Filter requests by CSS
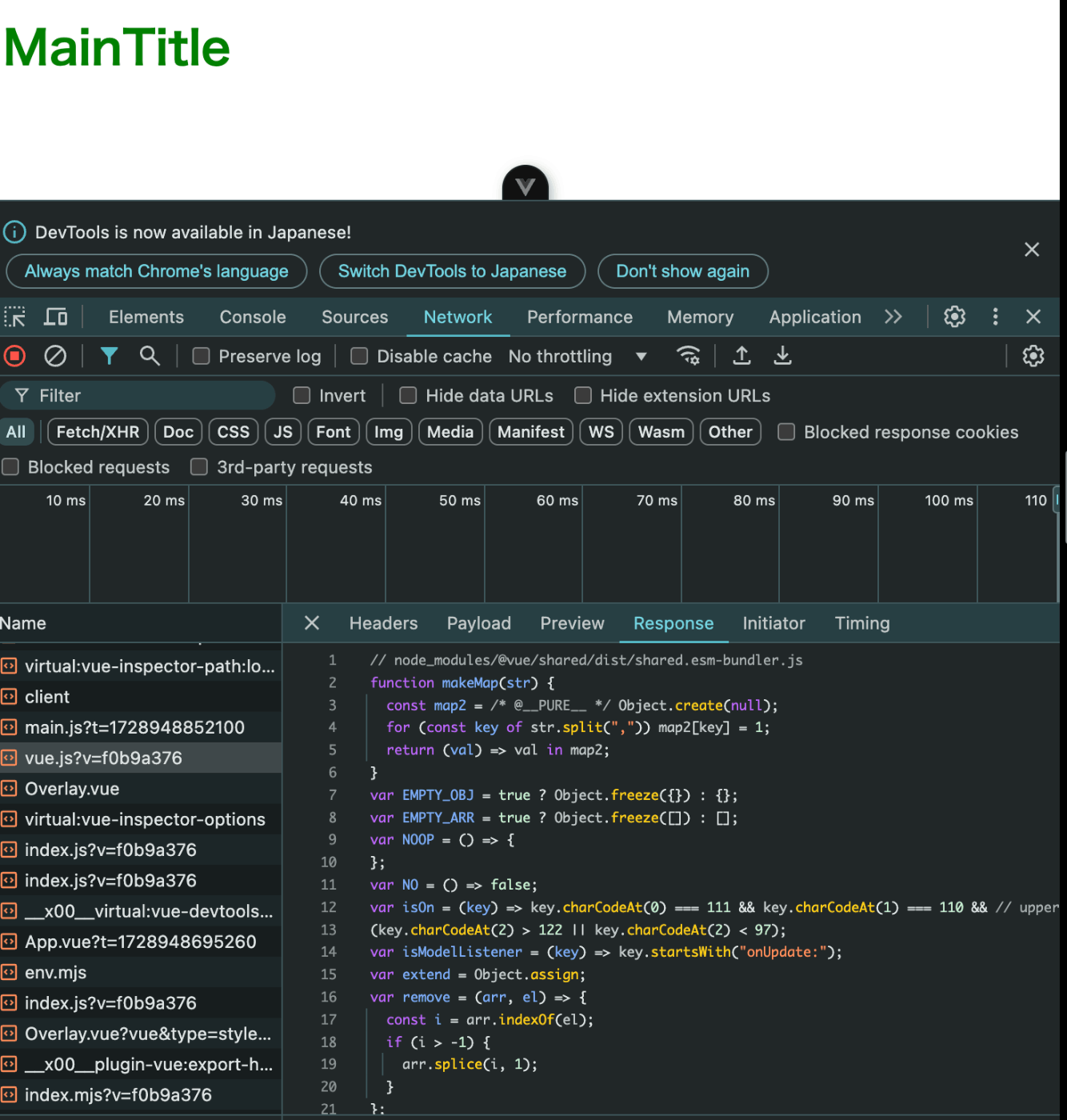1067x1120 pixels. tap(234, 432)
